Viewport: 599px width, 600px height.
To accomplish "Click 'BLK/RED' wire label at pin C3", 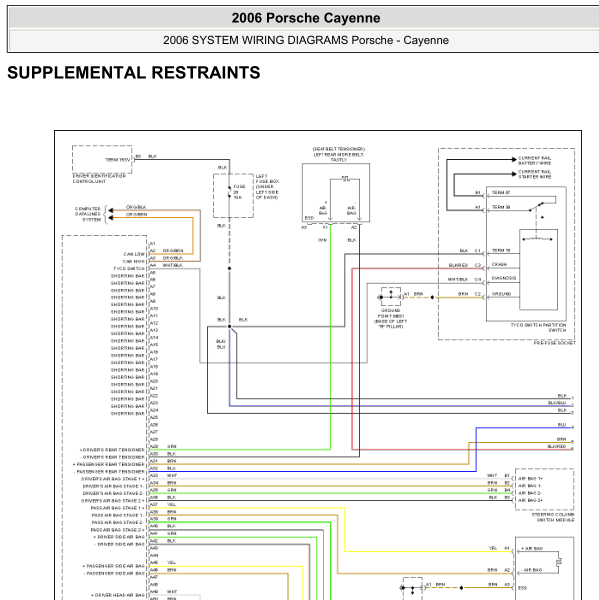I will coord(458,265).
